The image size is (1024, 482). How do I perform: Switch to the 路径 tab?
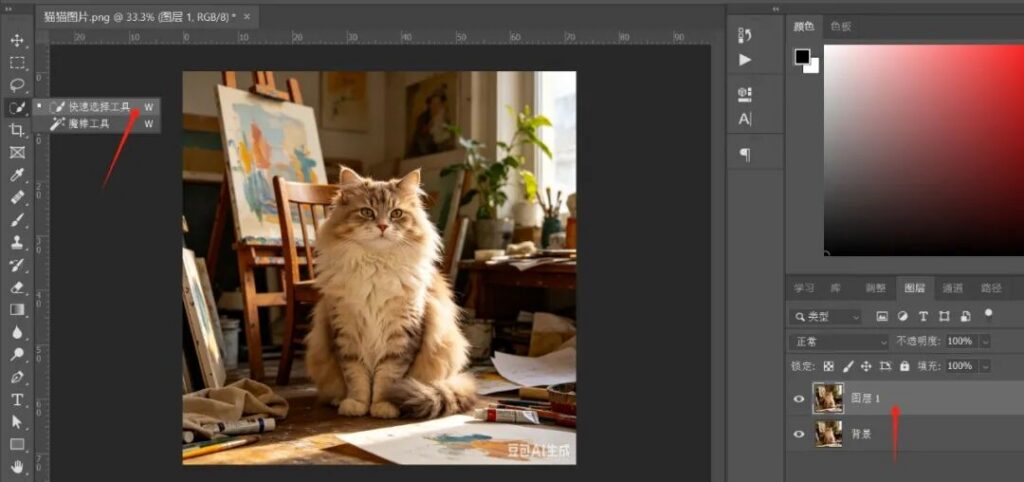[991, 288]
